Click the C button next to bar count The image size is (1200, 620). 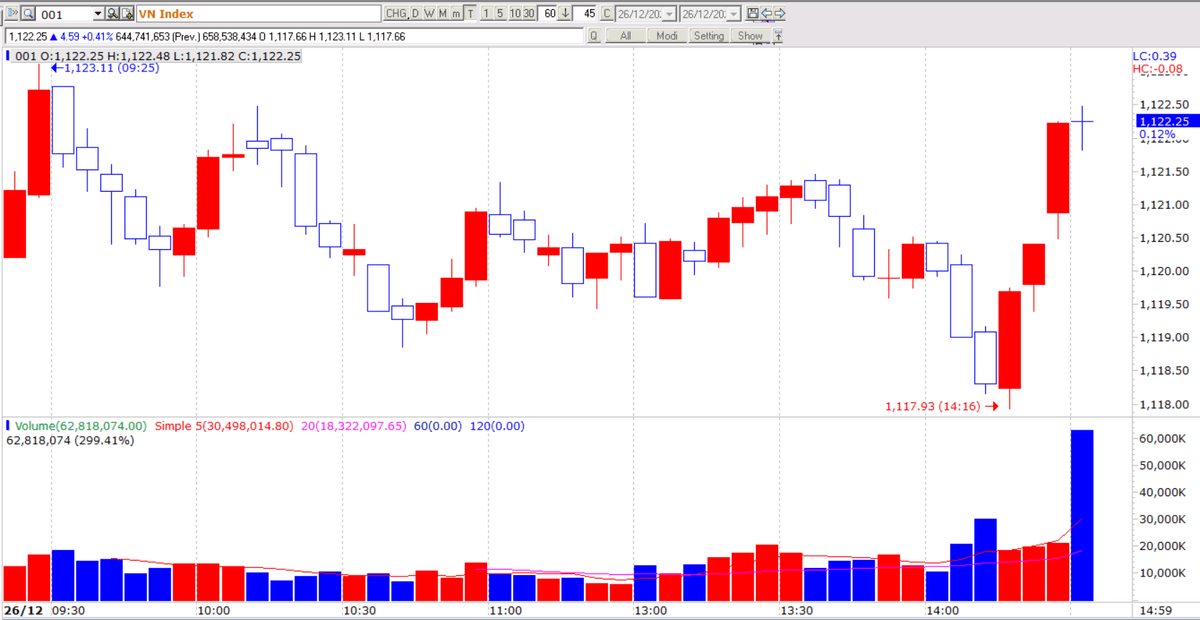tap(606, 14)
